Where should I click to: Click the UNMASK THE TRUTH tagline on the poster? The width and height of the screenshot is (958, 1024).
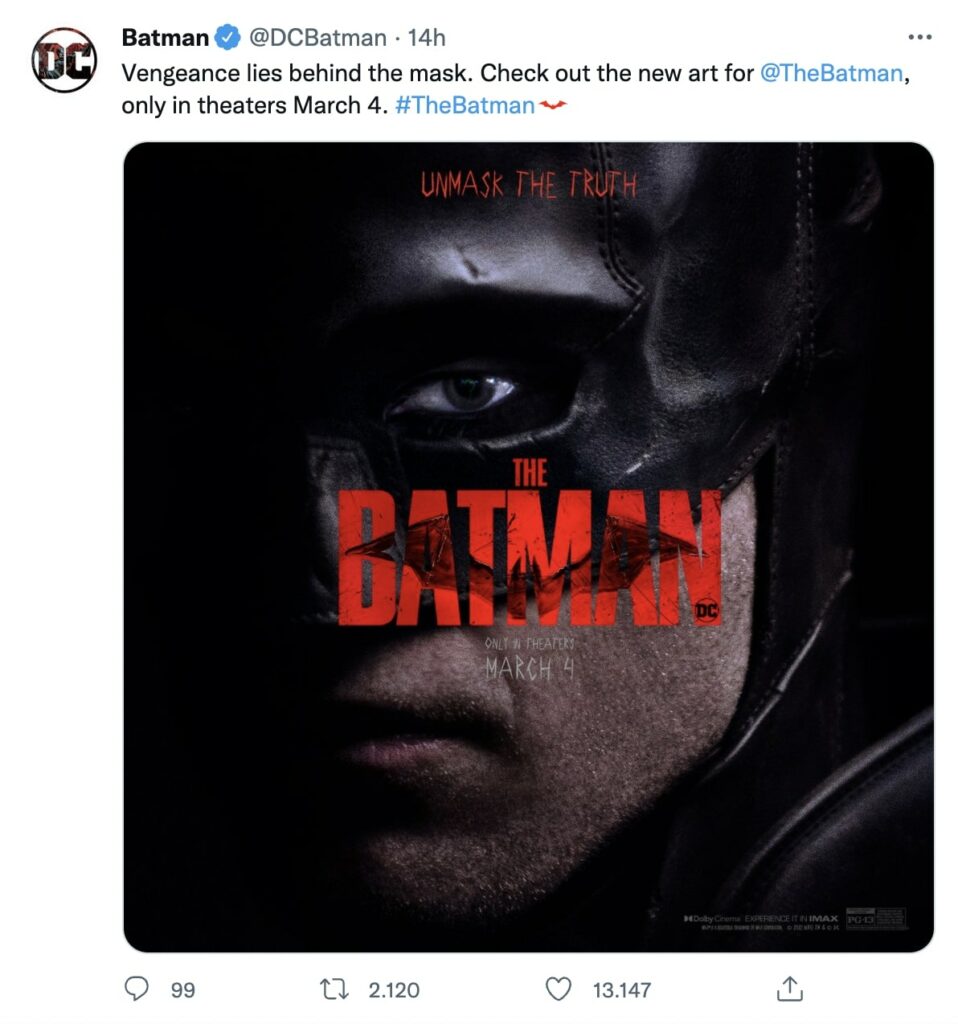(x=528, y=184)
